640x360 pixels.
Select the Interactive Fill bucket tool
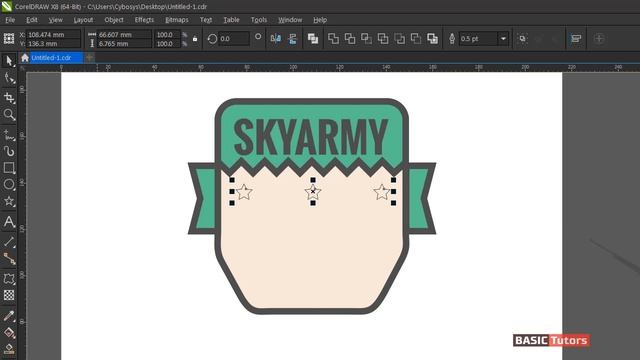[9, 333]
